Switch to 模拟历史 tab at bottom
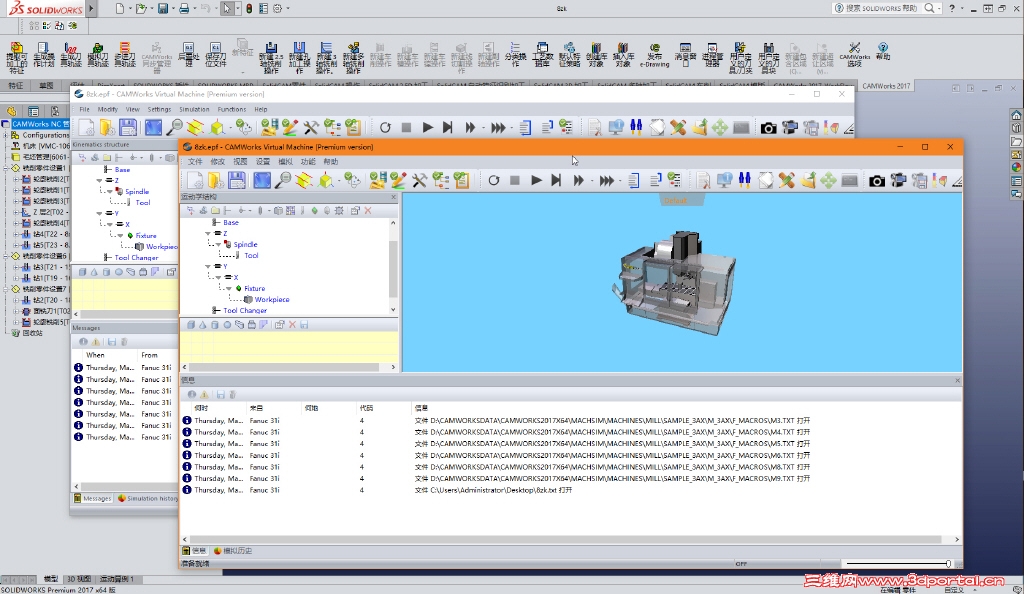This screenshot has width=1024, height=594. (x=232, y=551)
